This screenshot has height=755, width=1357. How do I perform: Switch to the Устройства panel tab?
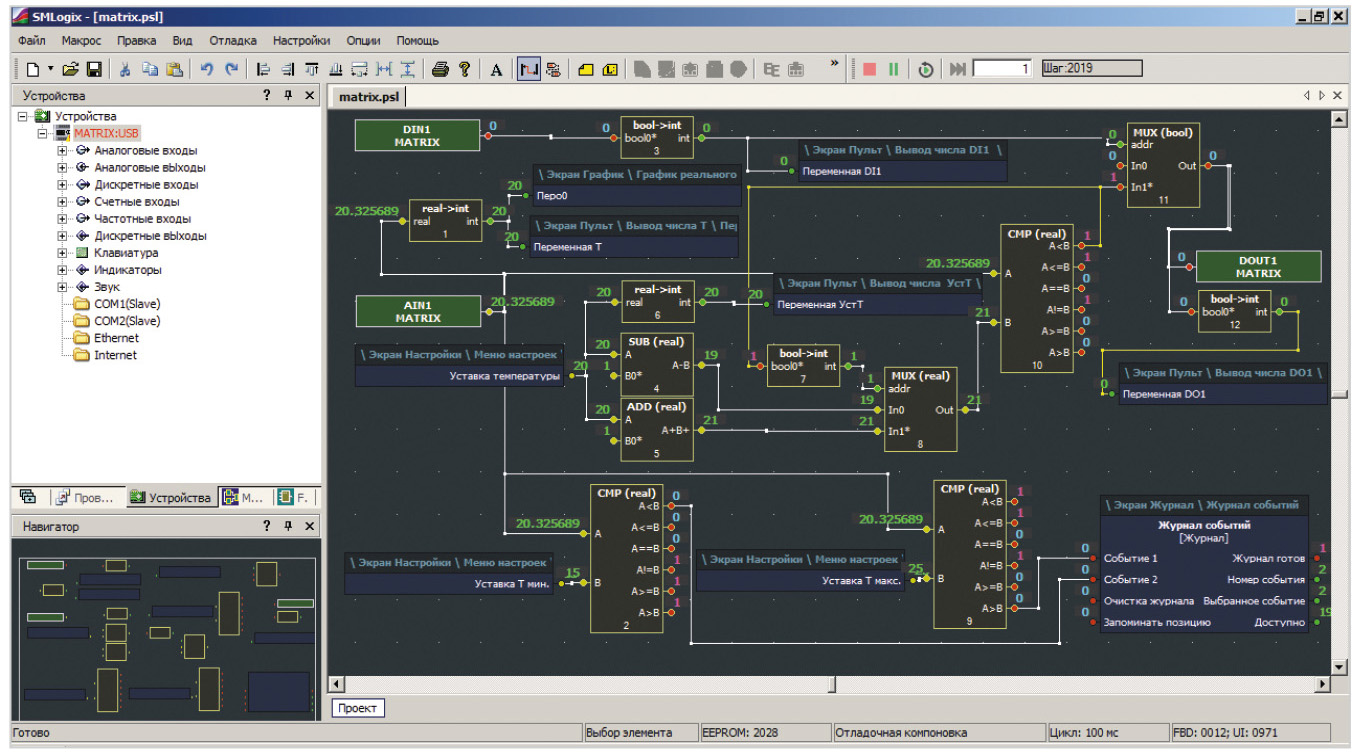tap(171, 497)
